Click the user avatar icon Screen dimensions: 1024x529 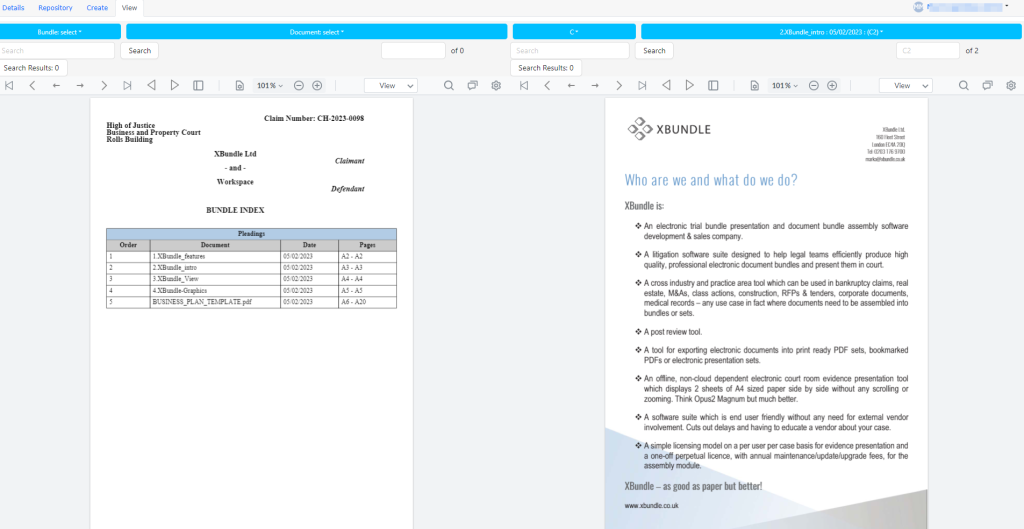(x=918, y=7)
